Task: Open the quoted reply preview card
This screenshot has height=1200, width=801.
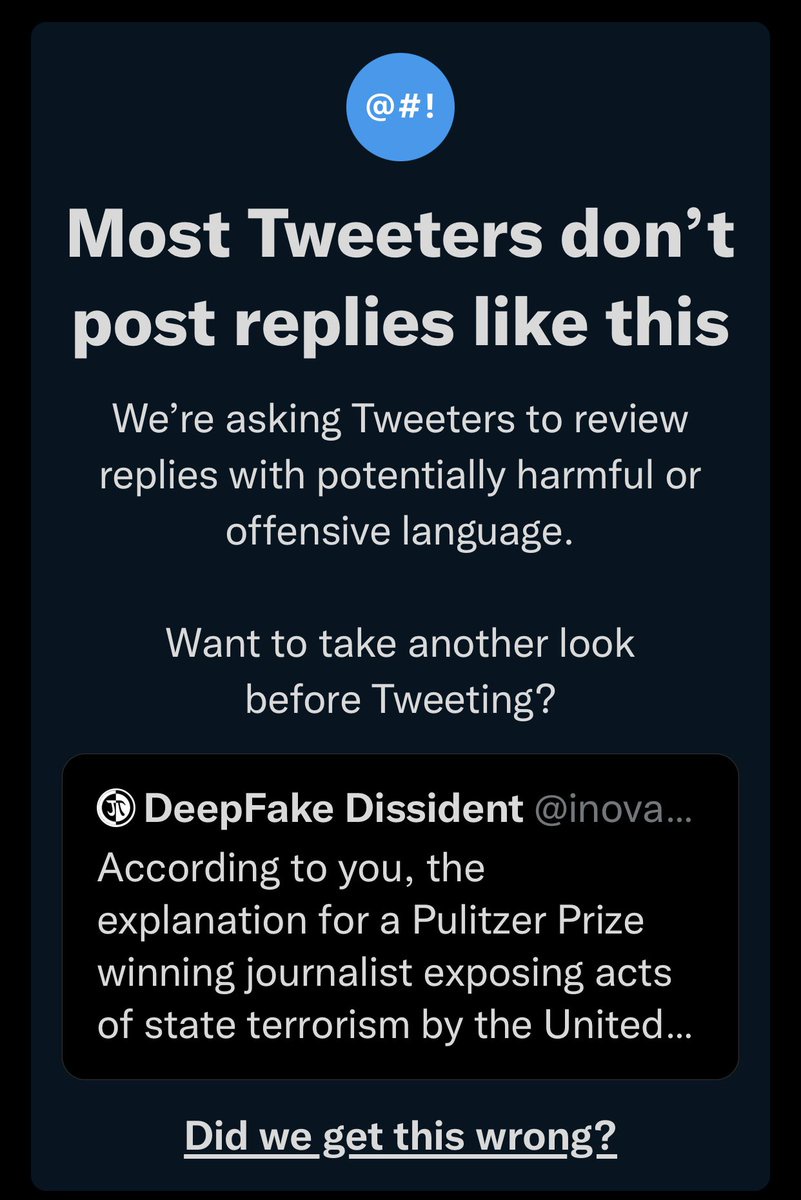Action: [x=400, y=916]
